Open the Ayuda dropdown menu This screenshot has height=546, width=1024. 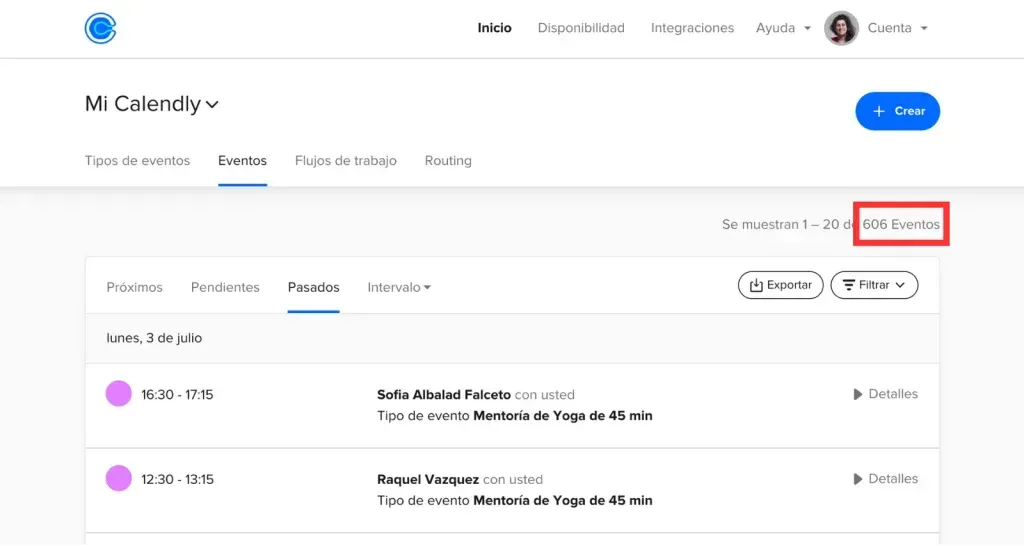coord(783,28)
